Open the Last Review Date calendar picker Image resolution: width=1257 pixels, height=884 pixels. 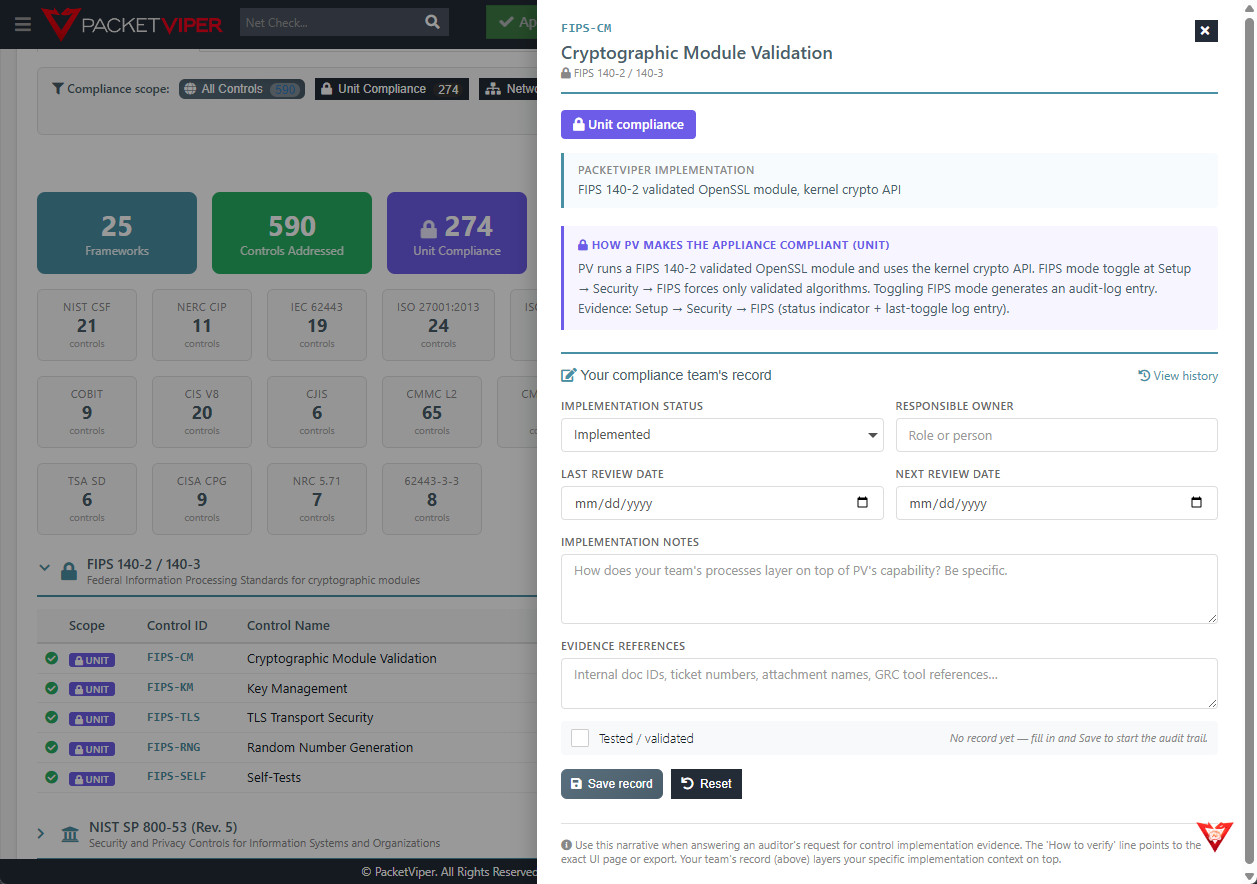coord(863,503)
